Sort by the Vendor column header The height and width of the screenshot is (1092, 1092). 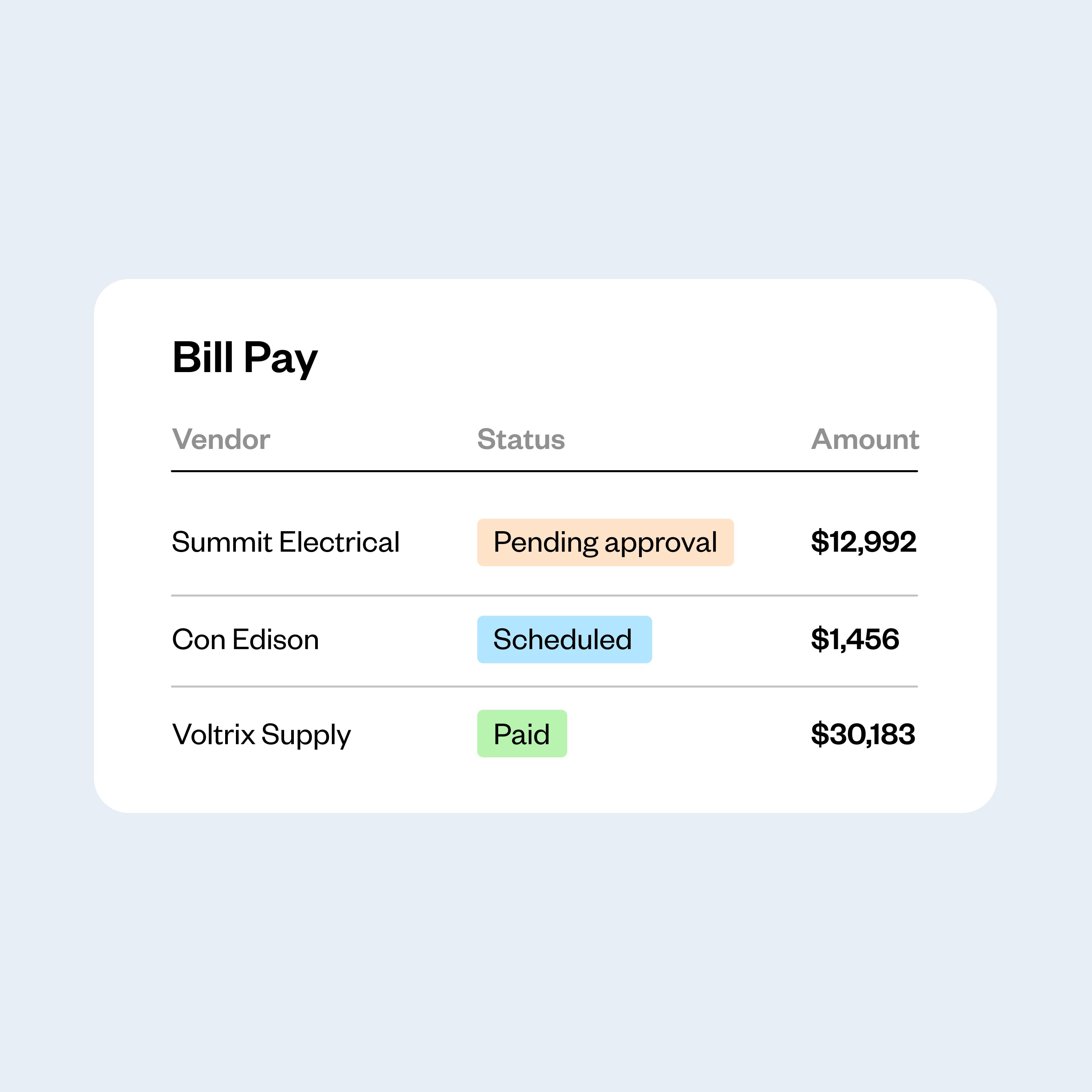point(221,439)
